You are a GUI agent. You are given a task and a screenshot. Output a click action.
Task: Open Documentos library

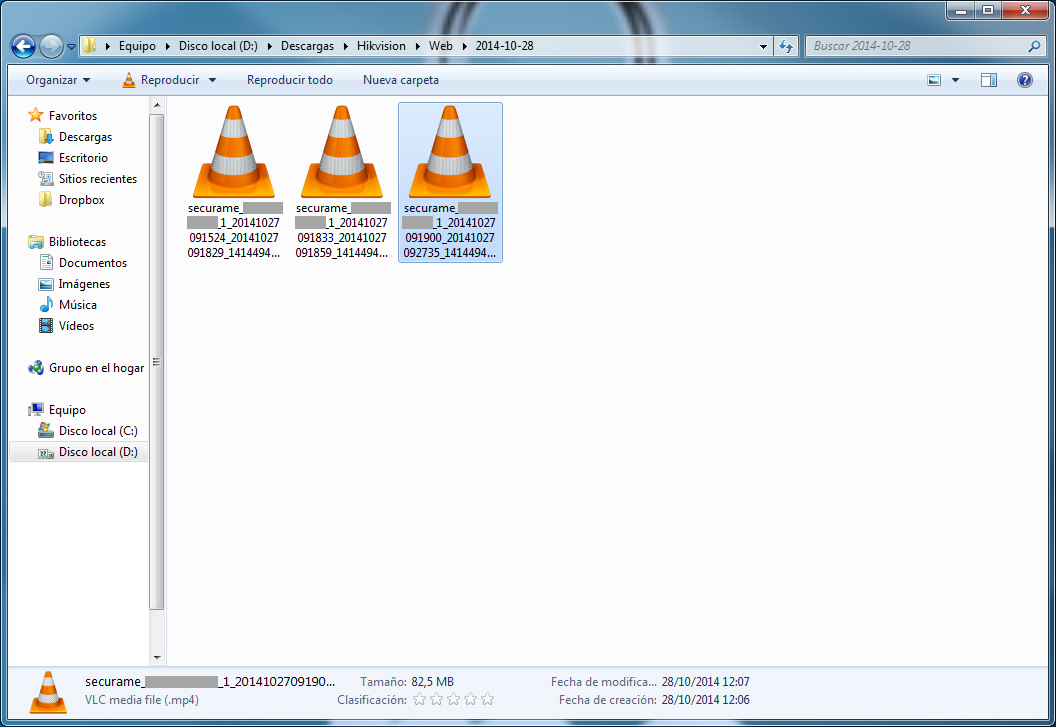tap(92, 263)
